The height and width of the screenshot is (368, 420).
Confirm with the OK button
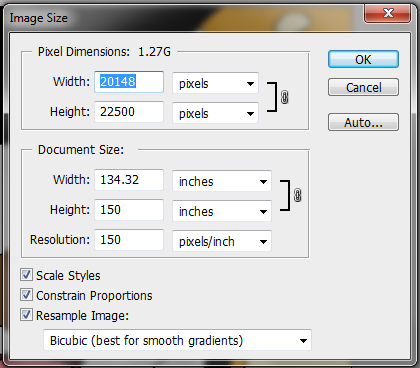[x=363, y=59]
